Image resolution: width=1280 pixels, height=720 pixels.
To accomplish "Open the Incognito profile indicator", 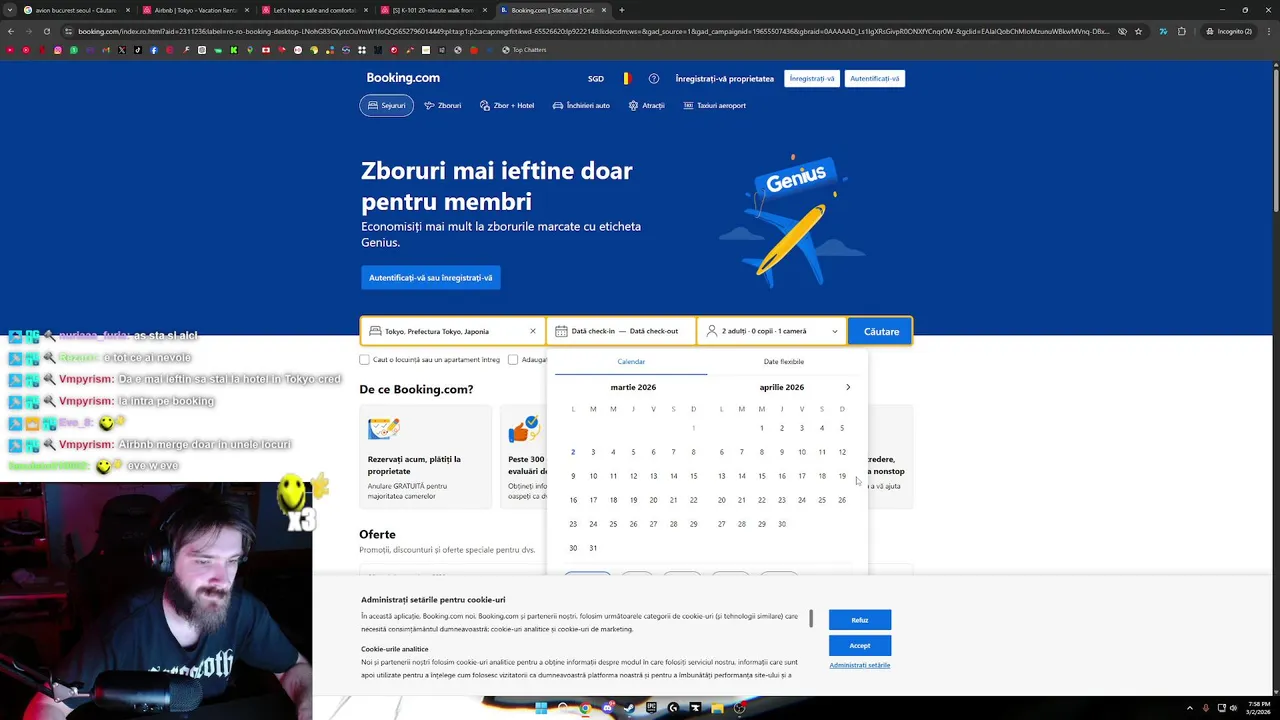I will tap(1230, 31).
